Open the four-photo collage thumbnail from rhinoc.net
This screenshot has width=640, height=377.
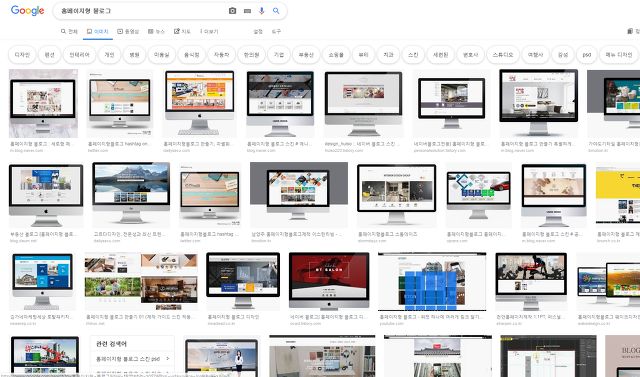(141, 281)
